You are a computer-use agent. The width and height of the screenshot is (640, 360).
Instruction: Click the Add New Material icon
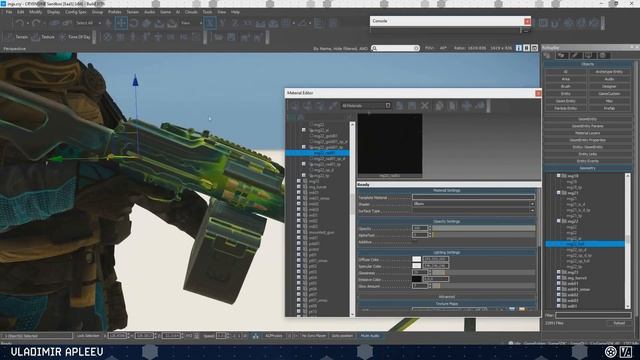coord(400,106)
